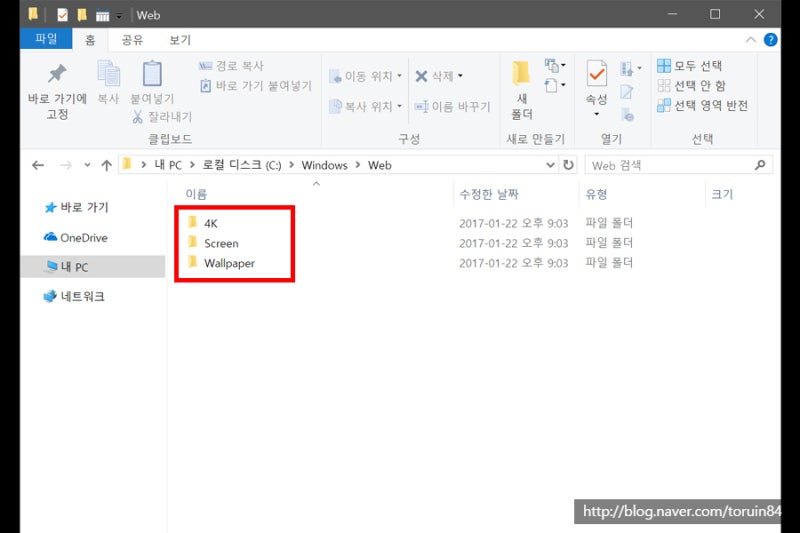Switch to the View (보기) tab
This screenshot has height=533, width=800.
click(x=180, y=40)
